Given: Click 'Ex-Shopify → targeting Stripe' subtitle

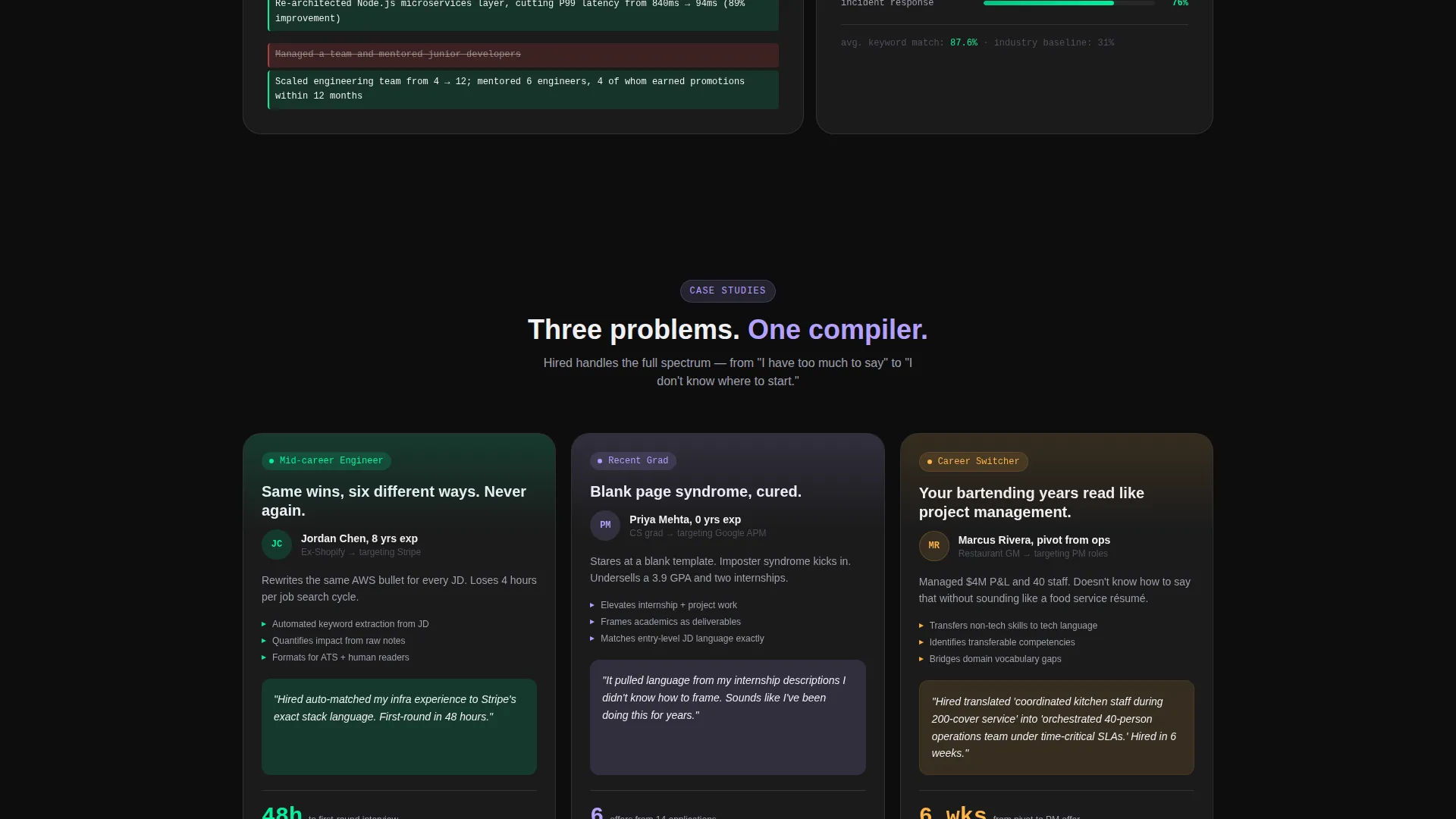Looking at the screenshot, I should click(x=361, y=552).
